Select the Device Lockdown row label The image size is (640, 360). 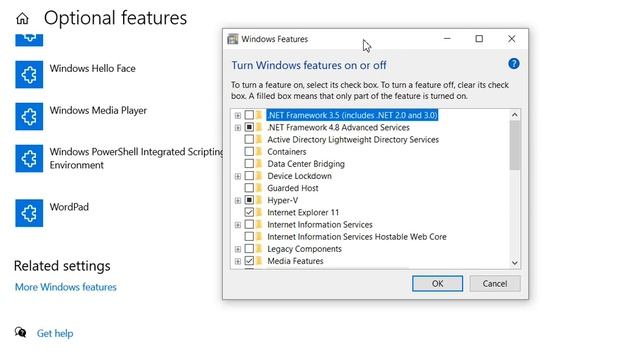click(299, 176)
